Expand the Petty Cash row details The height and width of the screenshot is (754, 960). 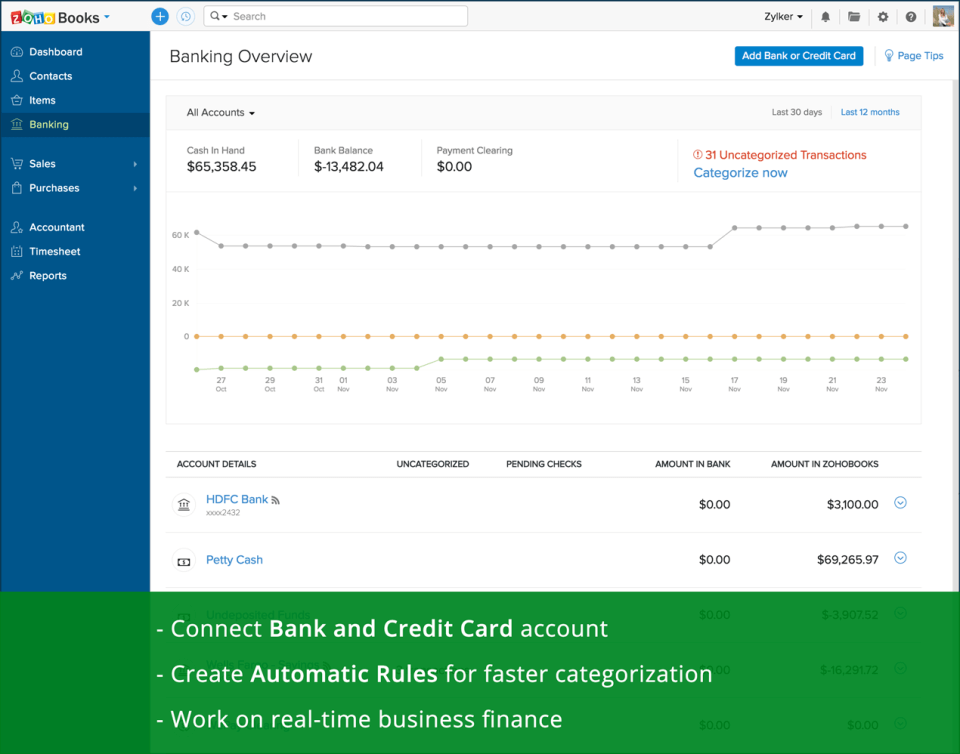900,558
